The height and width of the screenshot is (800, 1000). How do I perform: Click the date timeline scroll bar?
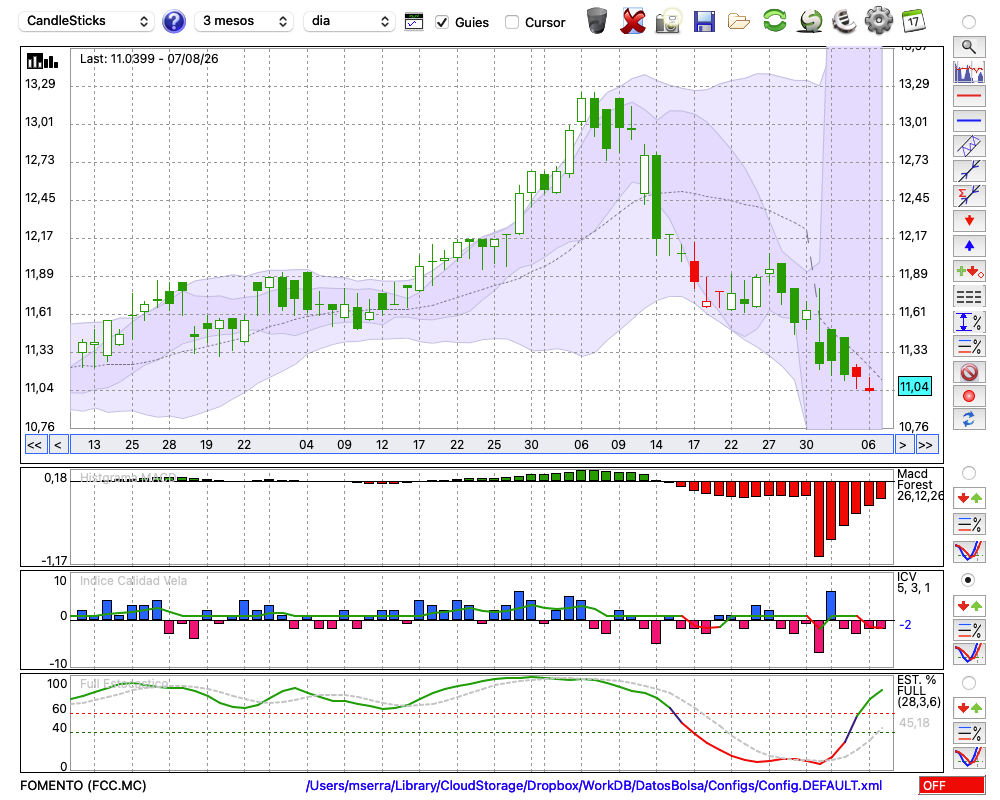(x=482, y=445)
